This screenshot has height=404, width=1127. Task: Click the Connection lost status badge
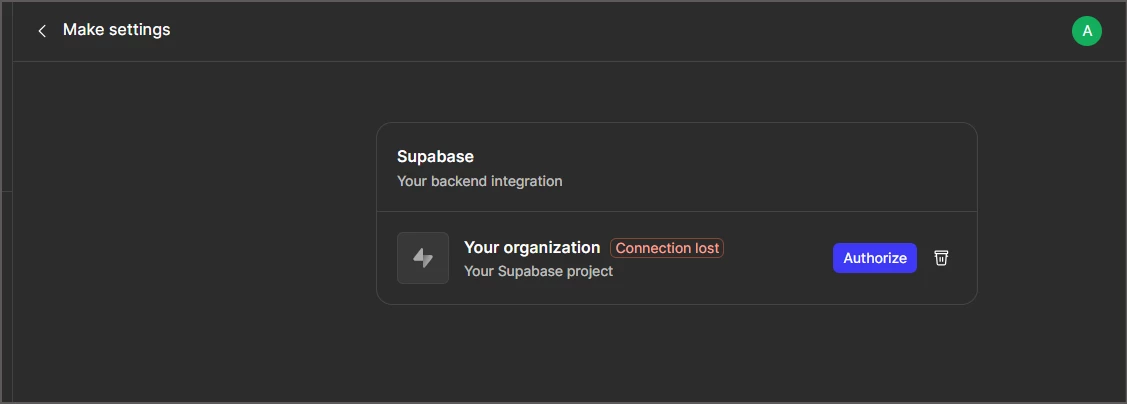click(x=667, y=248)
